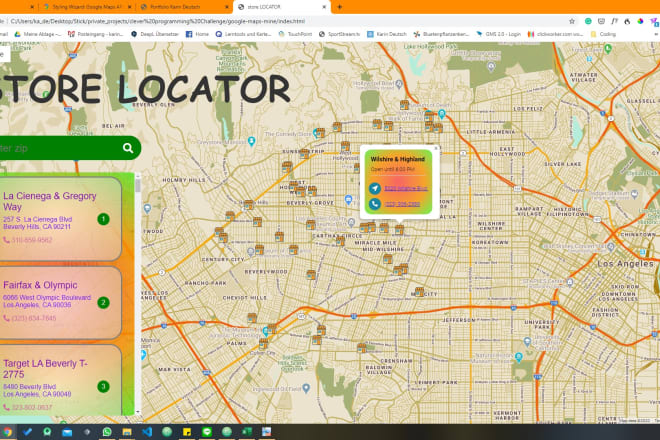Click the green number 3 badge
The height and width of the screenshot is (440, 660).
point(103,387)
